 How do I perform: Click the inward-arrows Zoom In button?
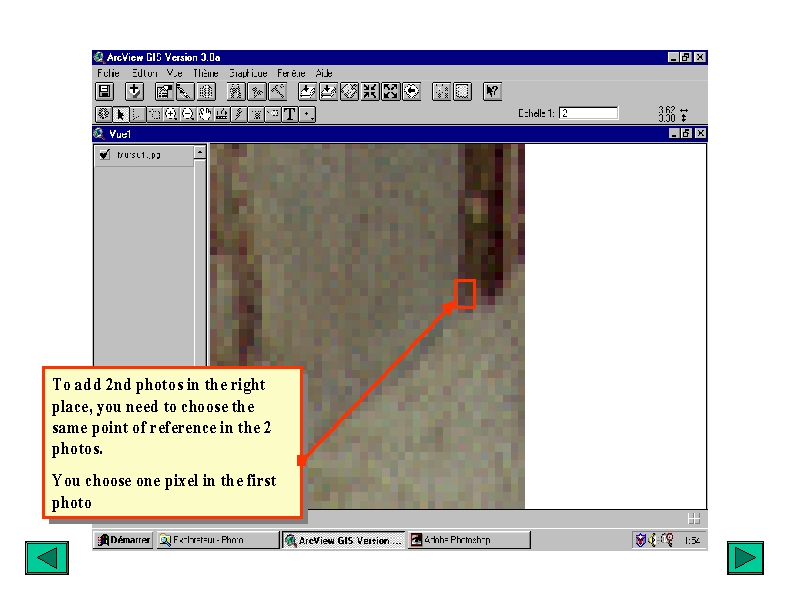coord(370,92)
